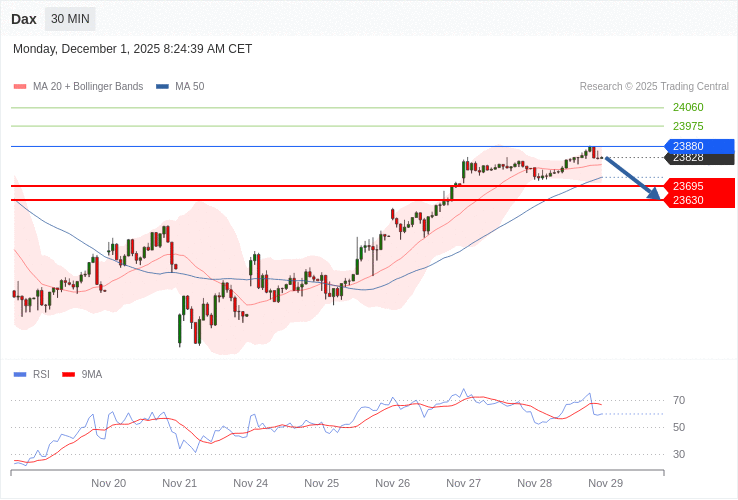Image resolution: width=738 pixels, height=500 pixels.
Task: Select Nov 25 on the date axis
Action: coord(321,483)
